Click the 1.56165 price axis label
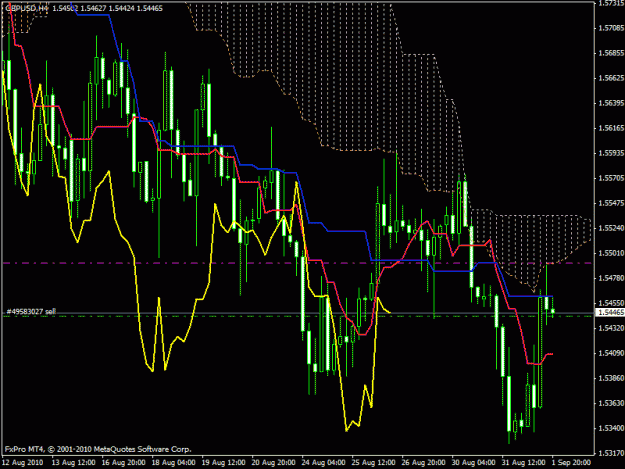 click(x=611, y=128)
